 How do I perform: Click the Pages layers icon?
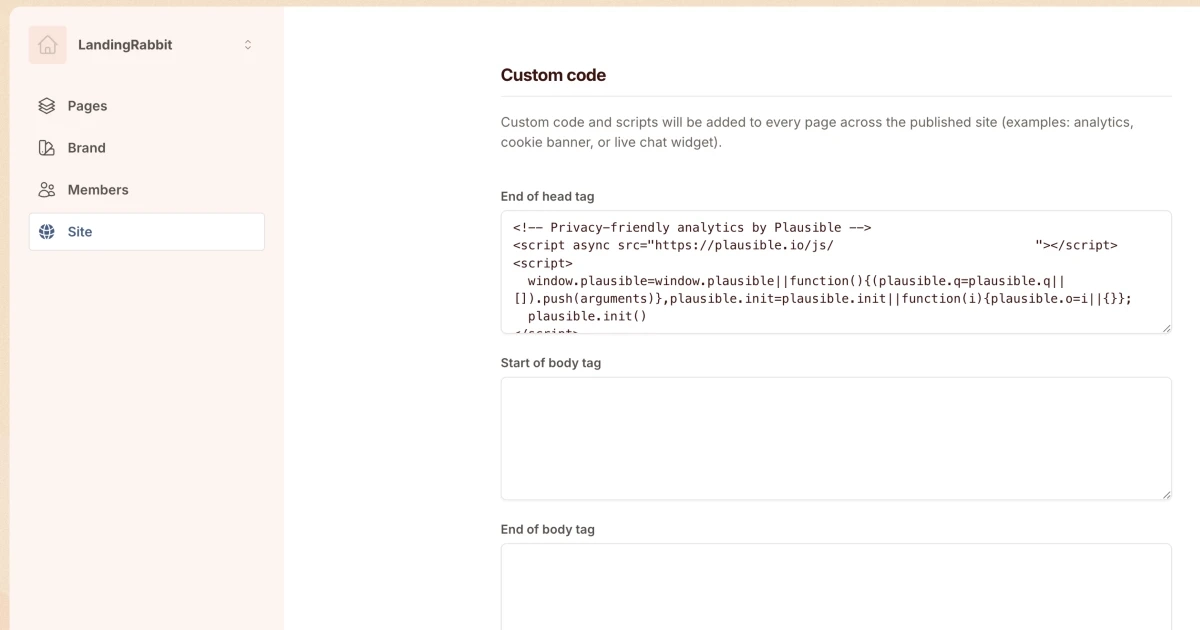(x=47, y=106)
